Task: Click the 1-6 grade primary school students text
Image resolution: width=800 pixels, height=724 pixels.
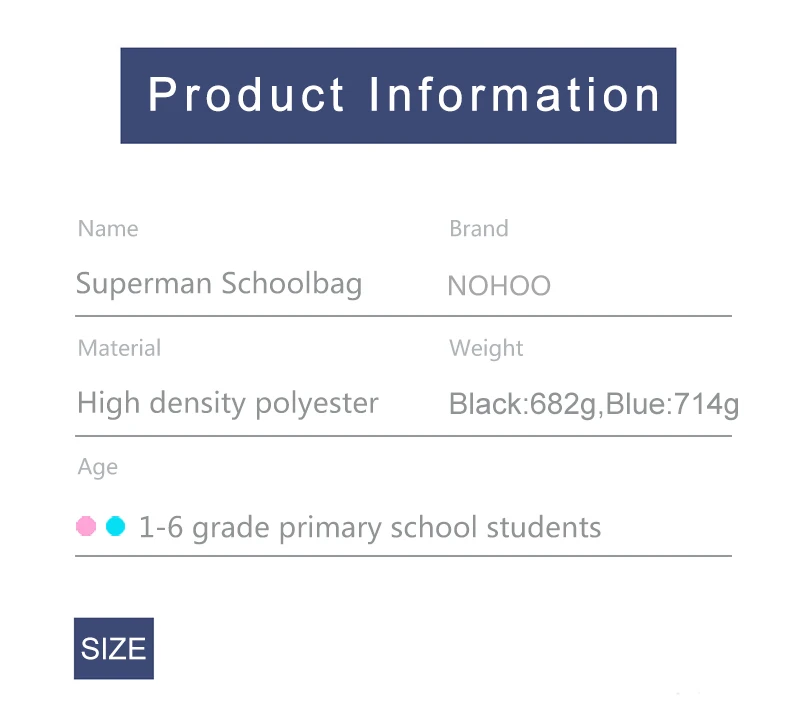Action: click(x=370, y=528)
